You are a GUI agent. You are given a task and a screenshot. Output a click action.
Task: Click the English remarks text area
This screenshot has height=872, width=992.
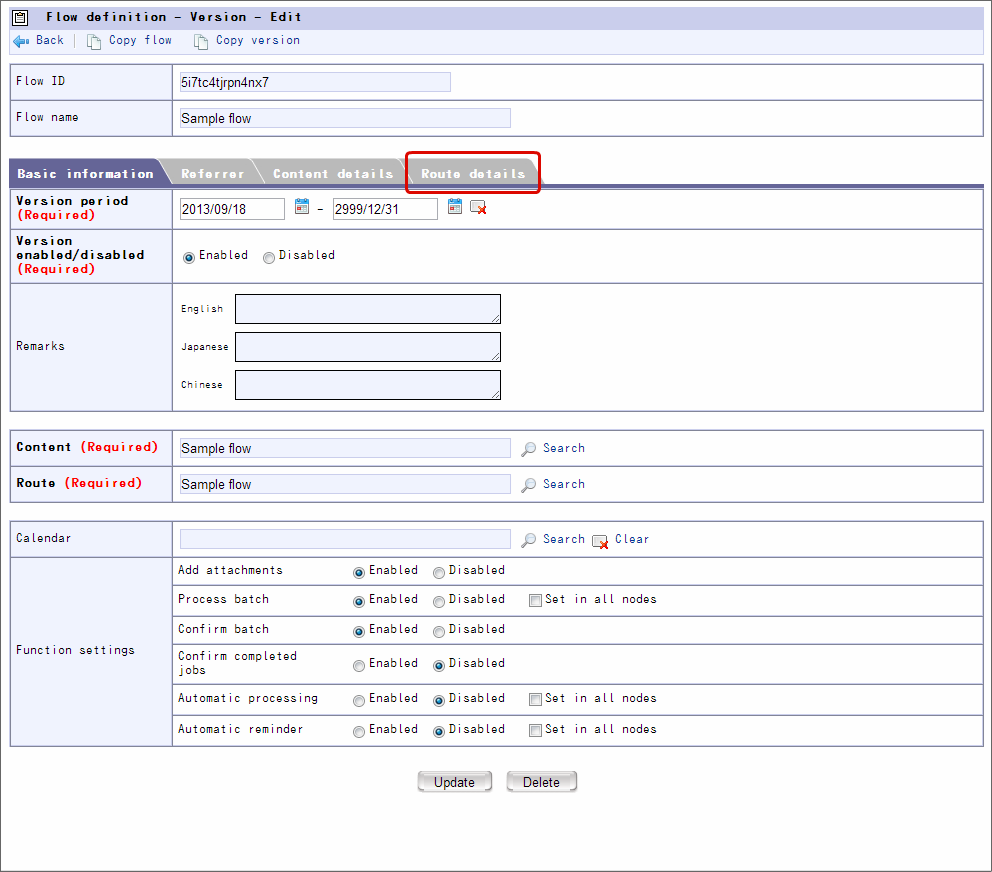(368, 309)
